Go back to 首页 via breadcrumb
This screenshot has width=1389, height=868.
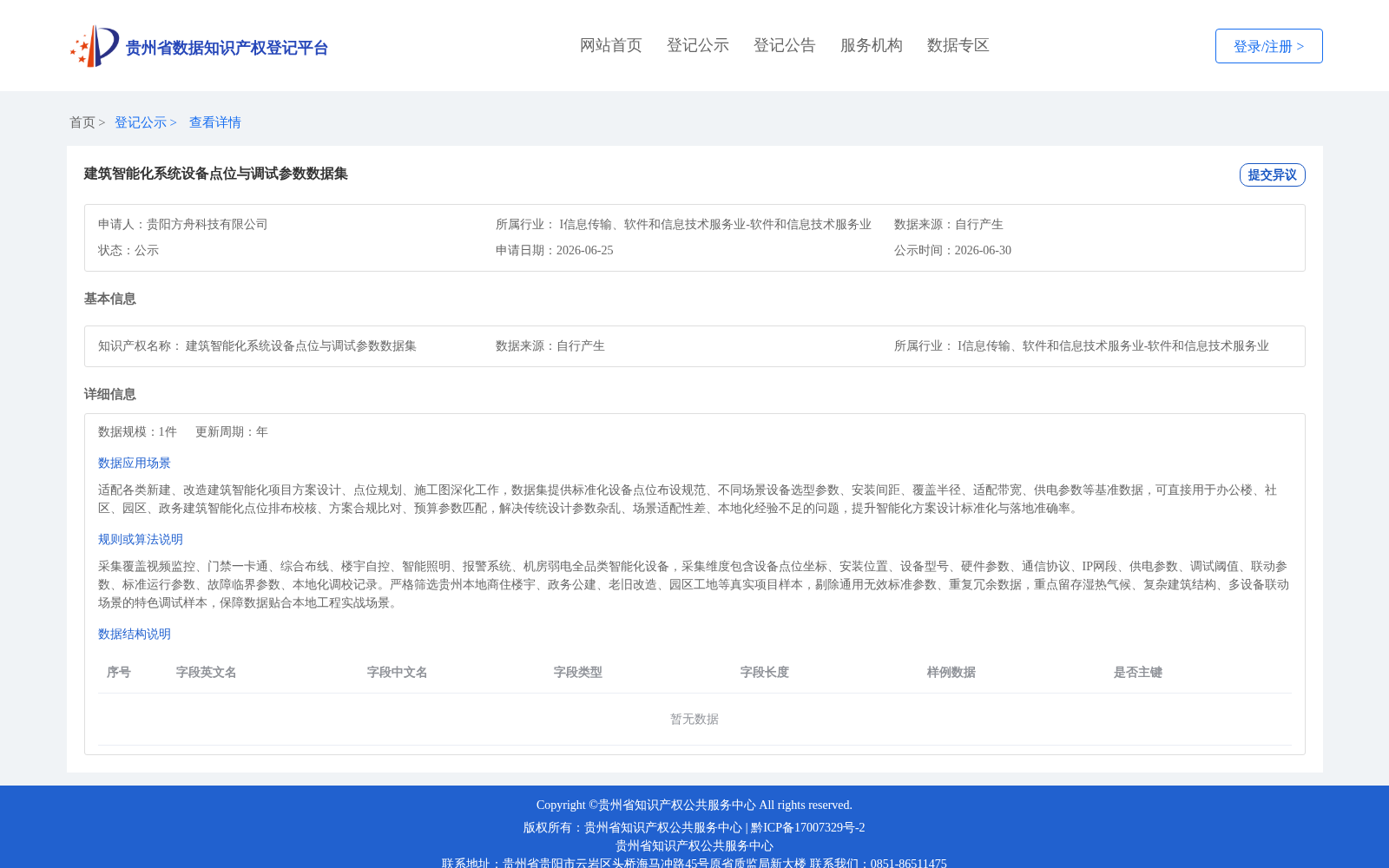point(82,122)
